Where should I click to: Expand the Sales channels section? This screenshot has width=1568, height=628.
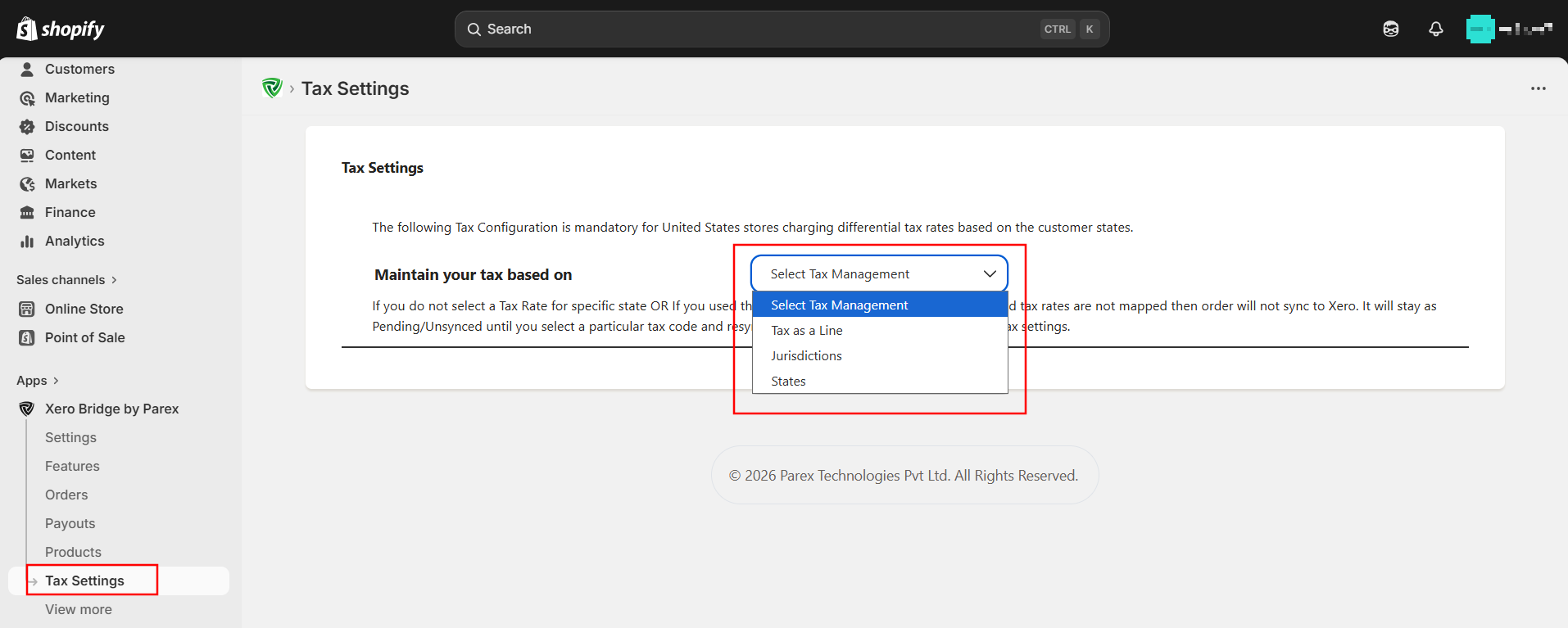coord(66,280)
